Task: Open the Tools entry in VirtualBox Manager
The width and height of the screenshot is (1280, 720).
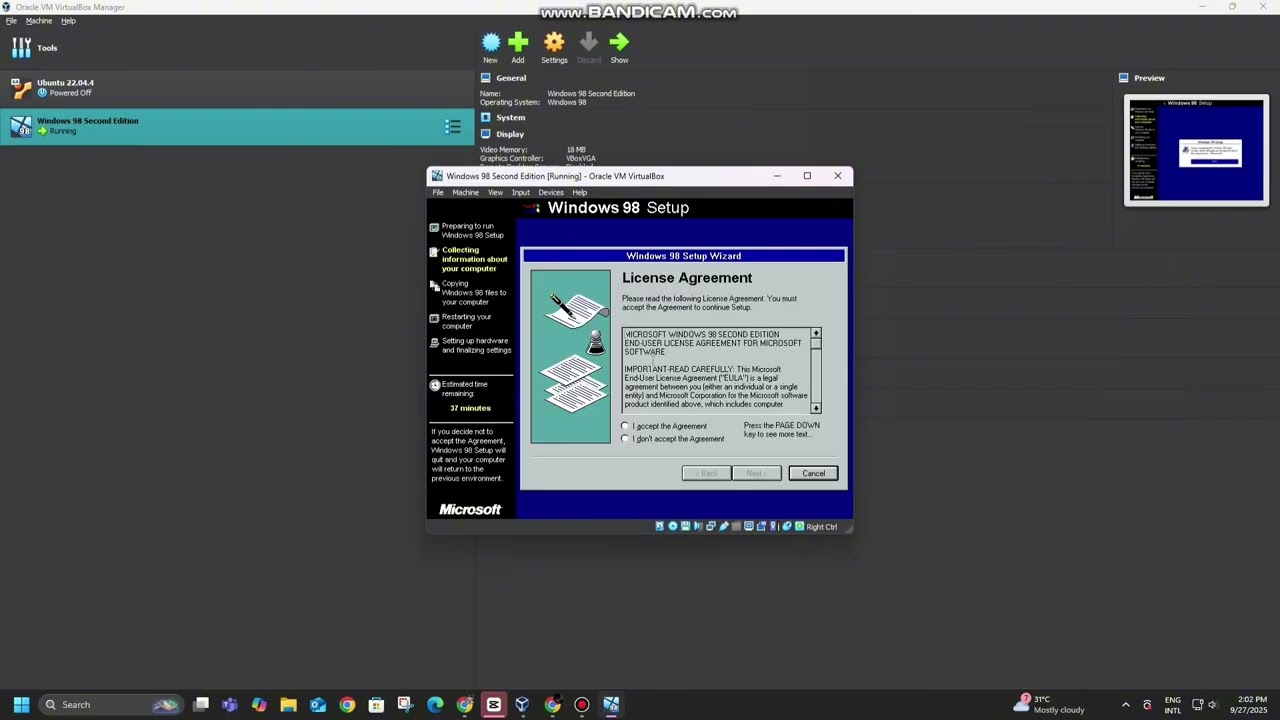Action: [237, 48]
